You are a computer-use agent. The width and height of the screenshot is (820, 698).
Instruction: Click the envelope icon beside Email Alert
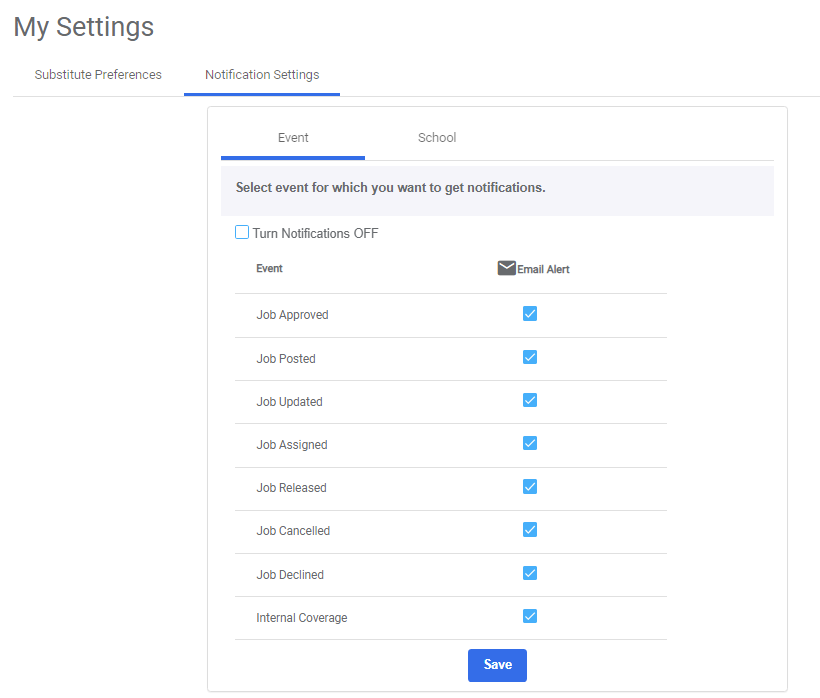pos(506,268)
